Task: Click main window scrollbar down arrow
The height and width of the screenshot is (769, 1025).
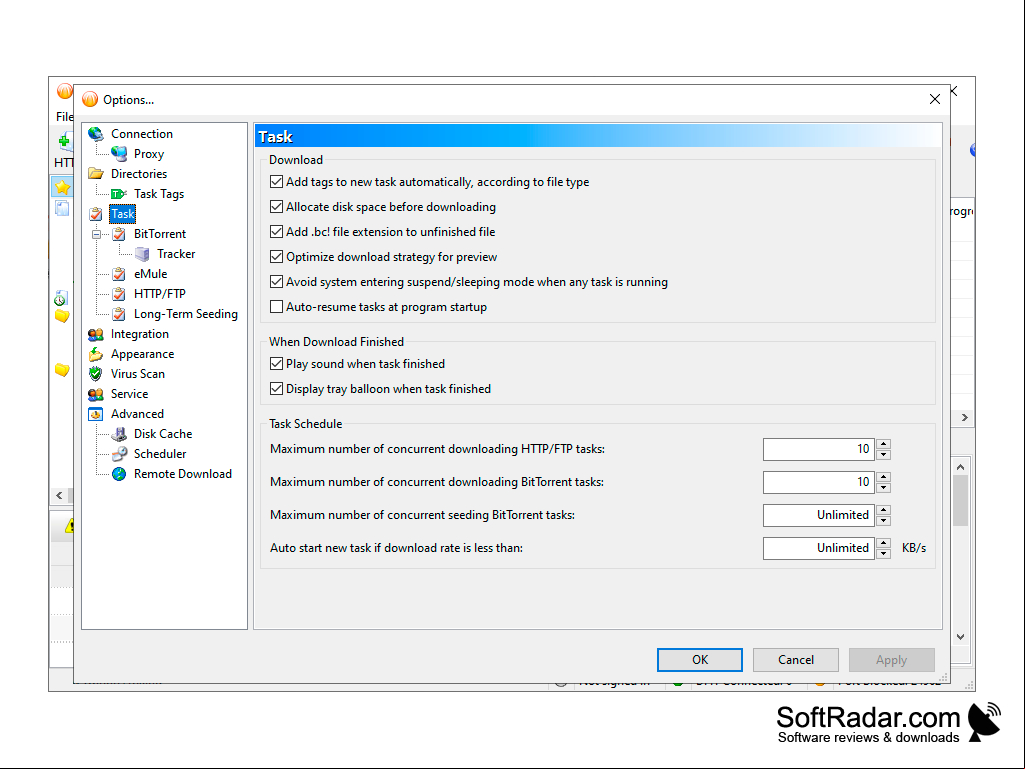Action: click(x=960, y=637)
